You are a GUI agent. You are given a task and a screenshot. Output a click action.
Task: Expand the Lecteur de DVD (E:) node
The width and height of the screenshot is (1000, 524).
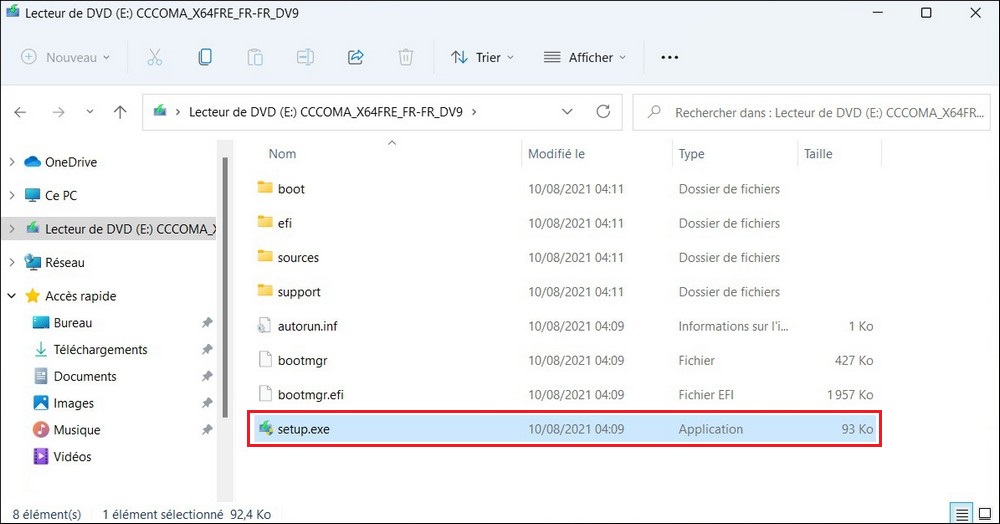(x=12, y=229)
